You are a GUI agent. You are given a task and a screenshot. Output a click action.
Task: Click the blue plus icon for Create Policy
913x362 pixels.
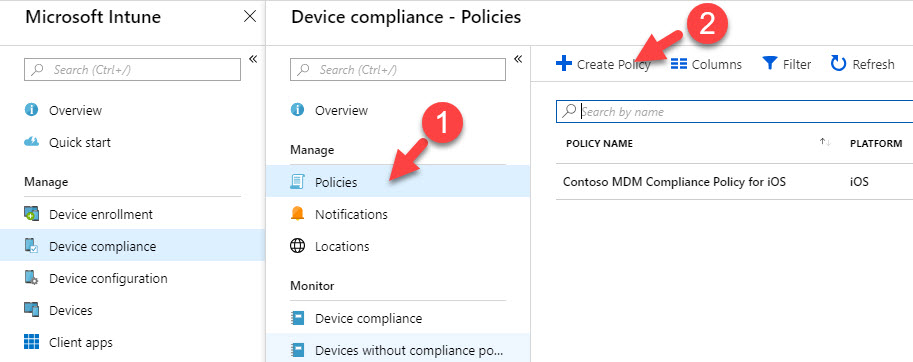click(564, 63)
